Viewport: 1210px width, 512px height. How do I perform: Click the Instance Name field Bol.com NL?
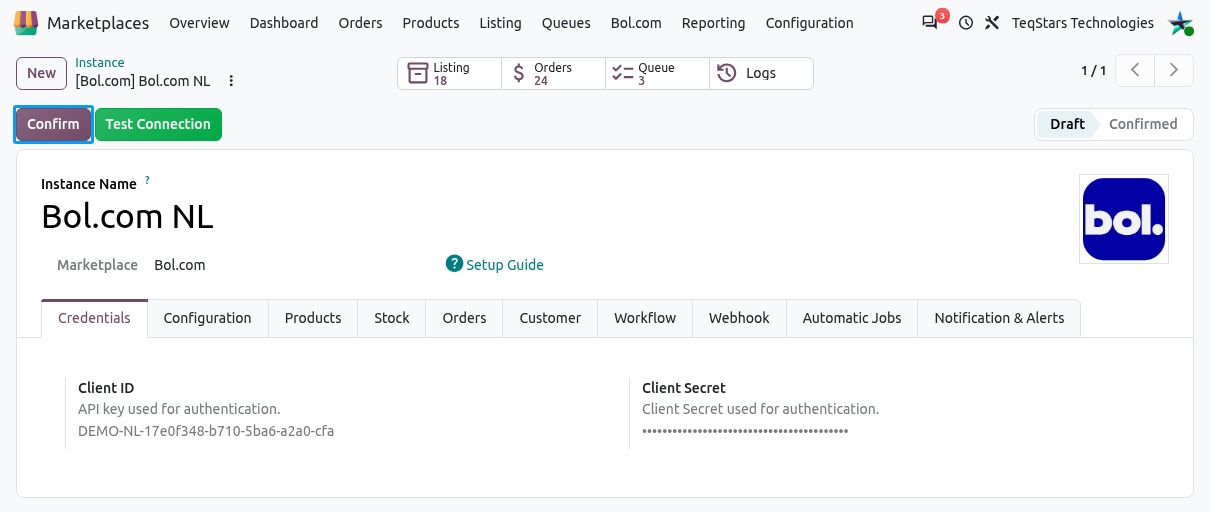[127, 216]
